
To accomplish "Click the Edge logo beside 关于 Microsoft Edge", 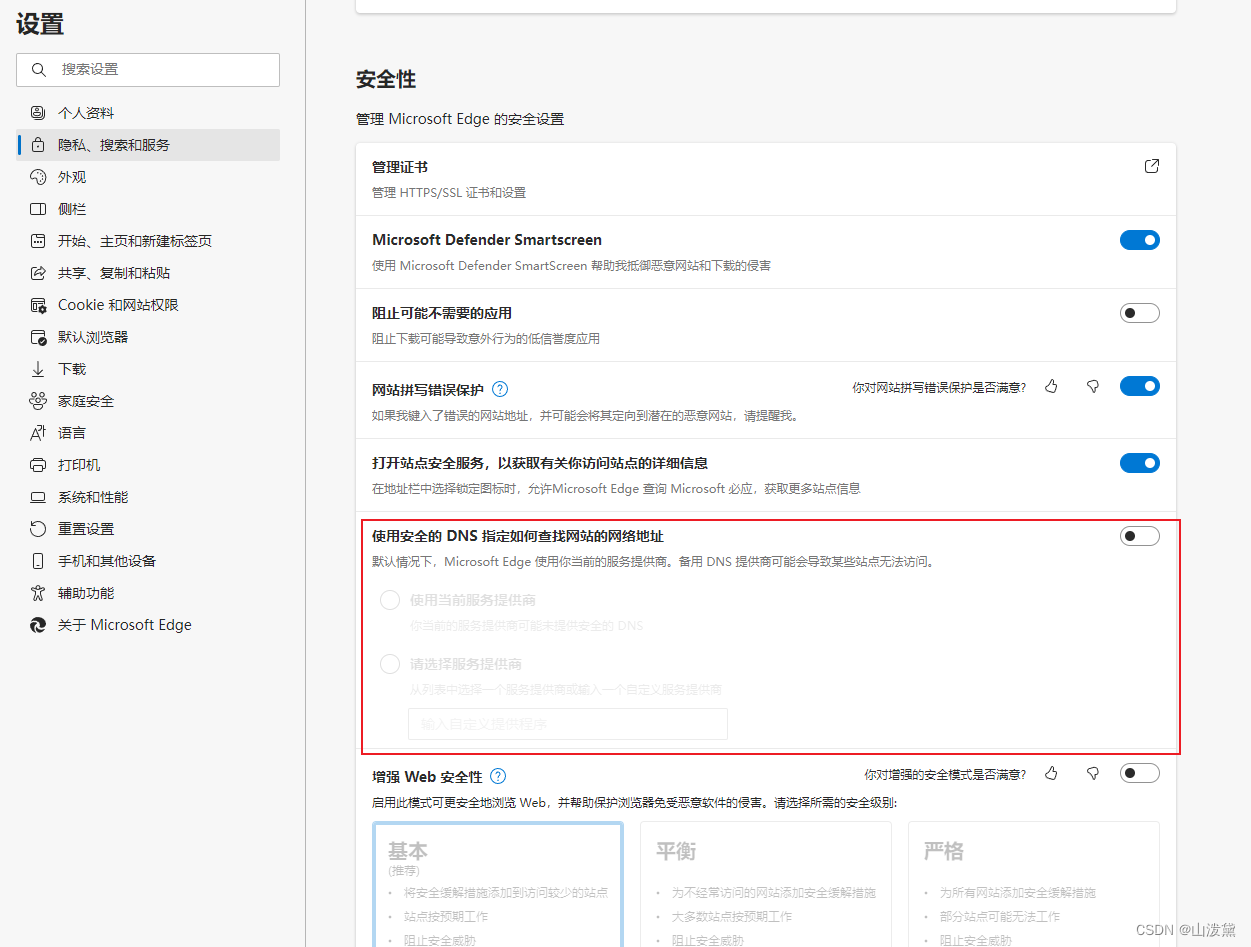I will [x=38, y=625].
